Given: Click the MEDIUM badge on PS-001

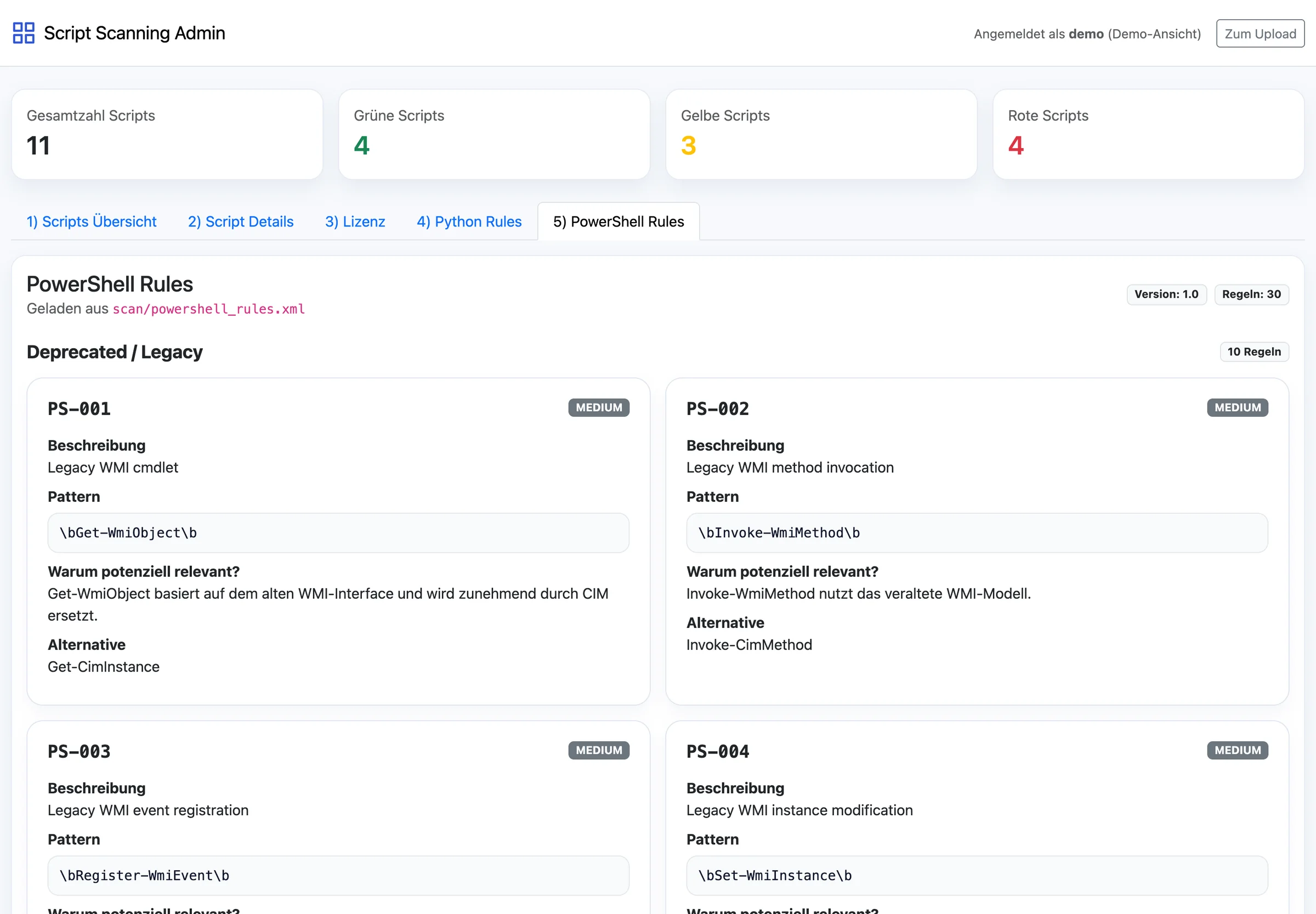Looking at the screenshot, I should pyautogui.click(x=598, y=408).
